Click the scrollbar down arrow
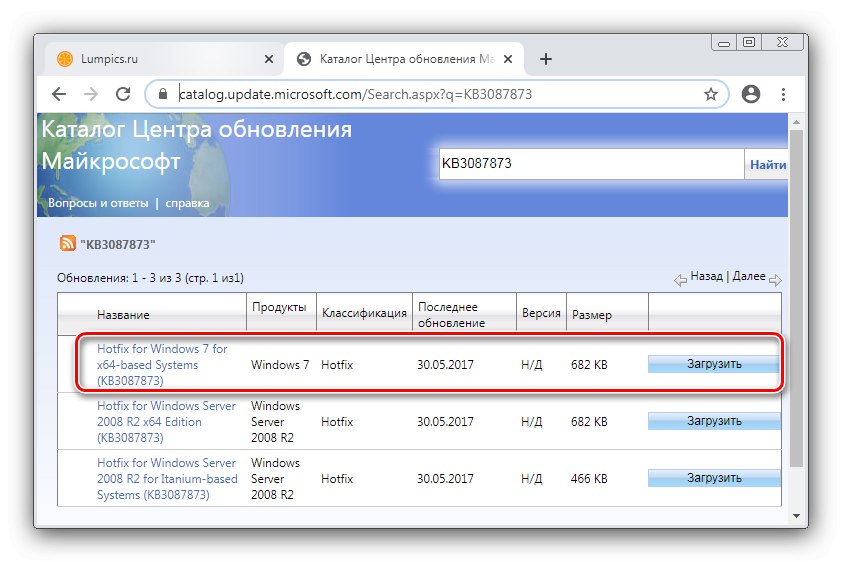The image size is (842, 562). (796, 516)
